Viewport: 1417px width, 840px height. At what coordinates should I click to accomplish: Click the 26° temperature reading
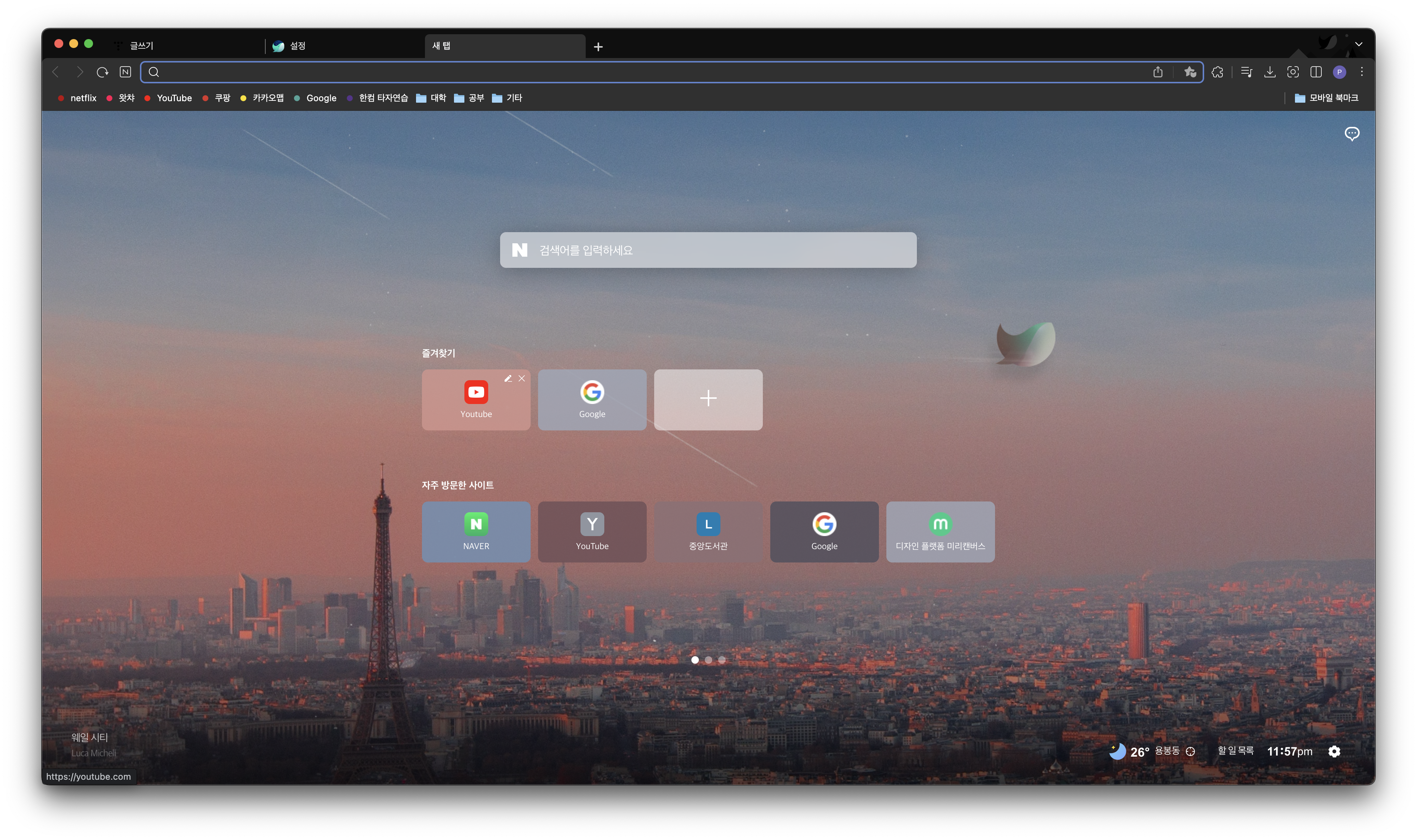1139,752
